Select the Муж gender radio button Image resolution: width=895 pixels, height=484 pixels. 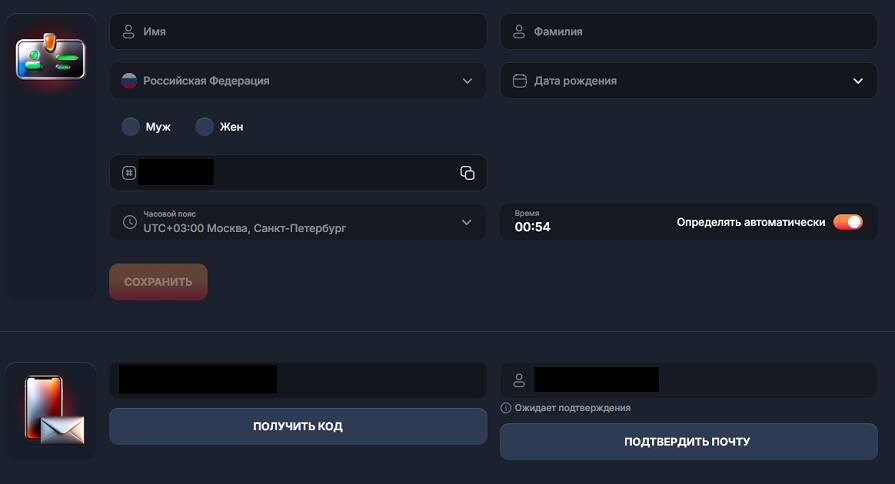pos(131,127)
